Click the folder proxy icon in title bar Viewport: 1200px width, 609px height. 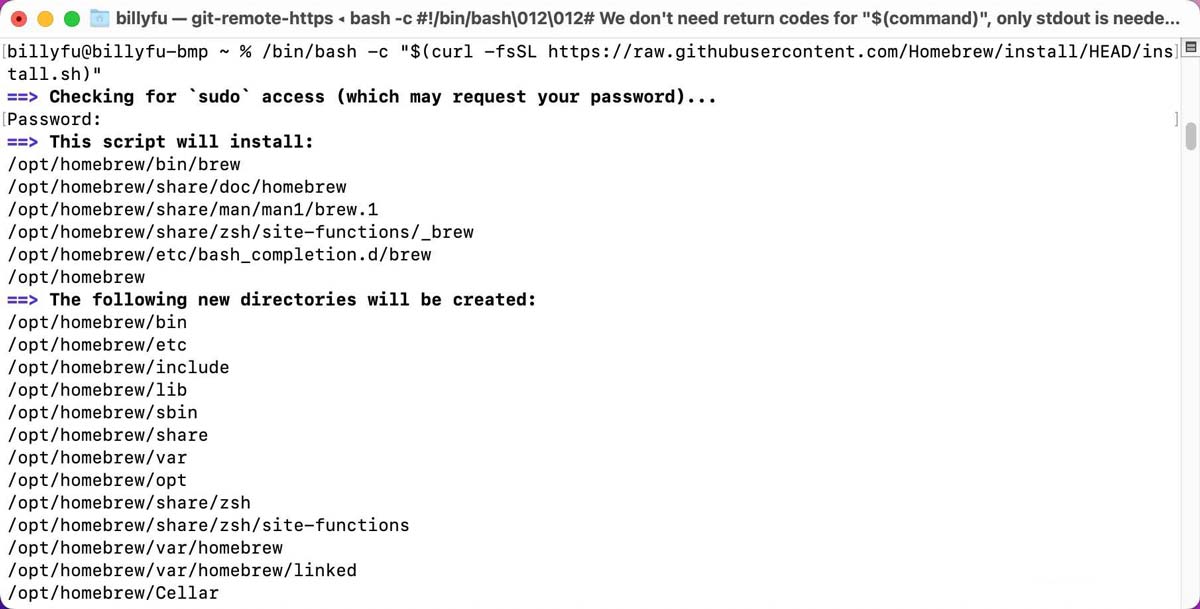tap(99, 18)
